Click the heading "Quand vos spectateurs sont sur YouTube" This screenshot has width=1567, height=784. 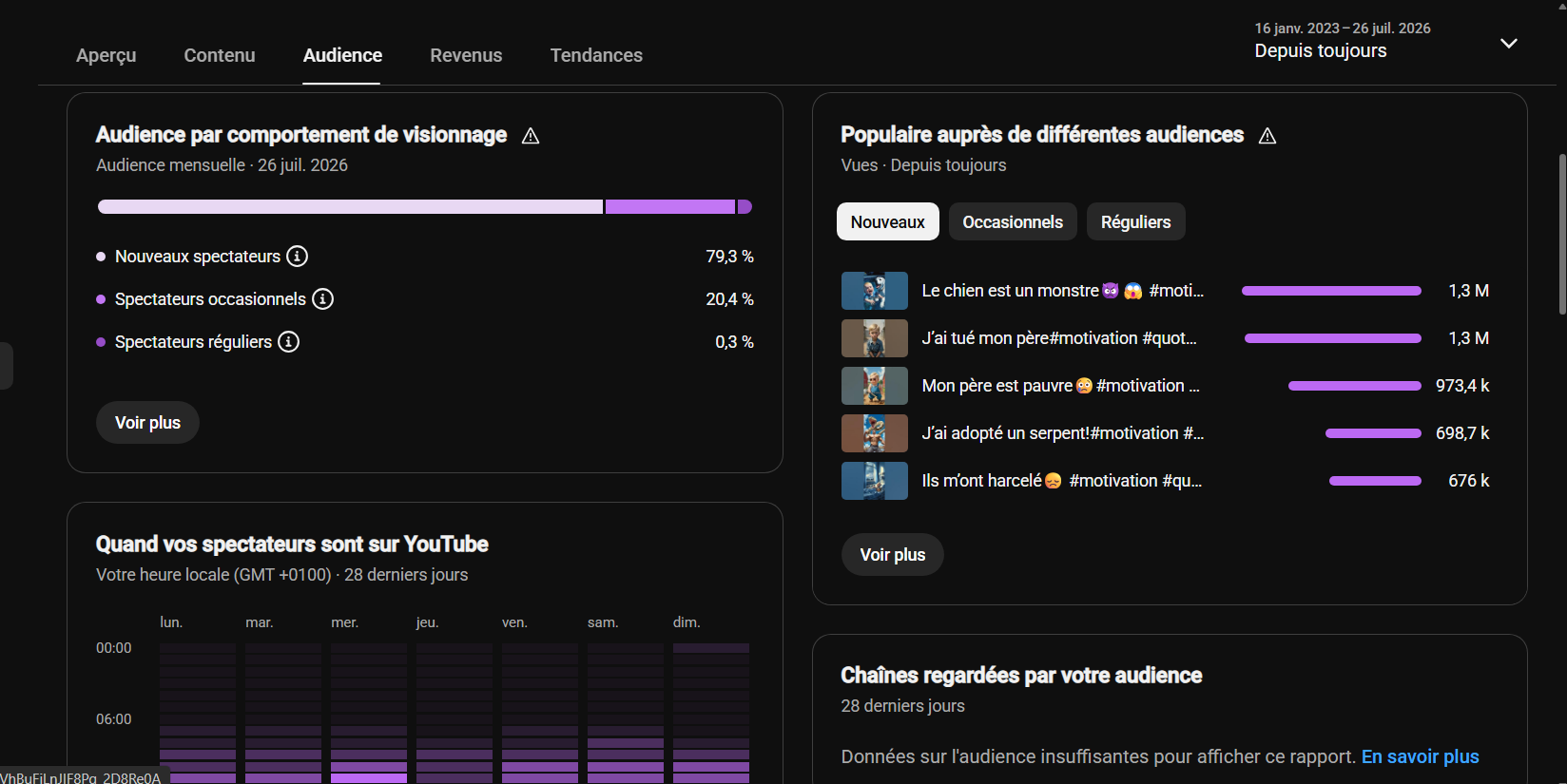(292, 545)
